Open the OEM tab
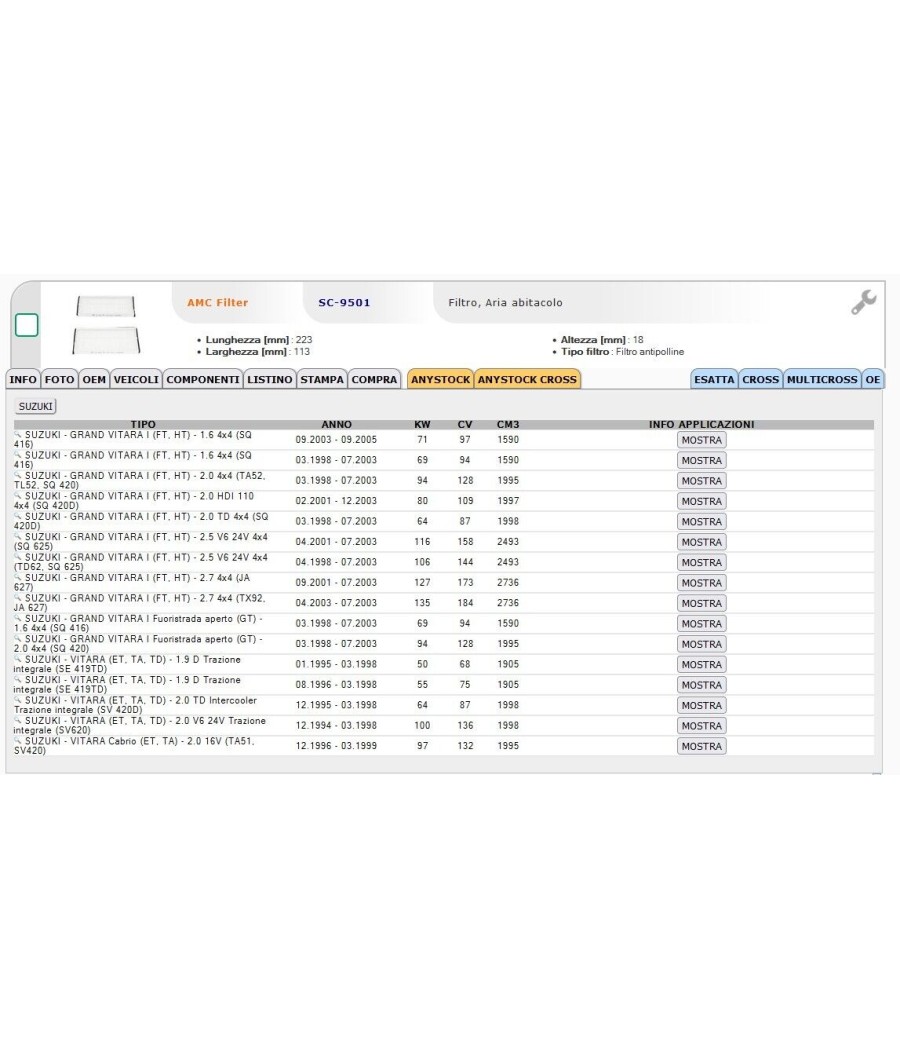900x1050 pixels. (x=94, y=380)
